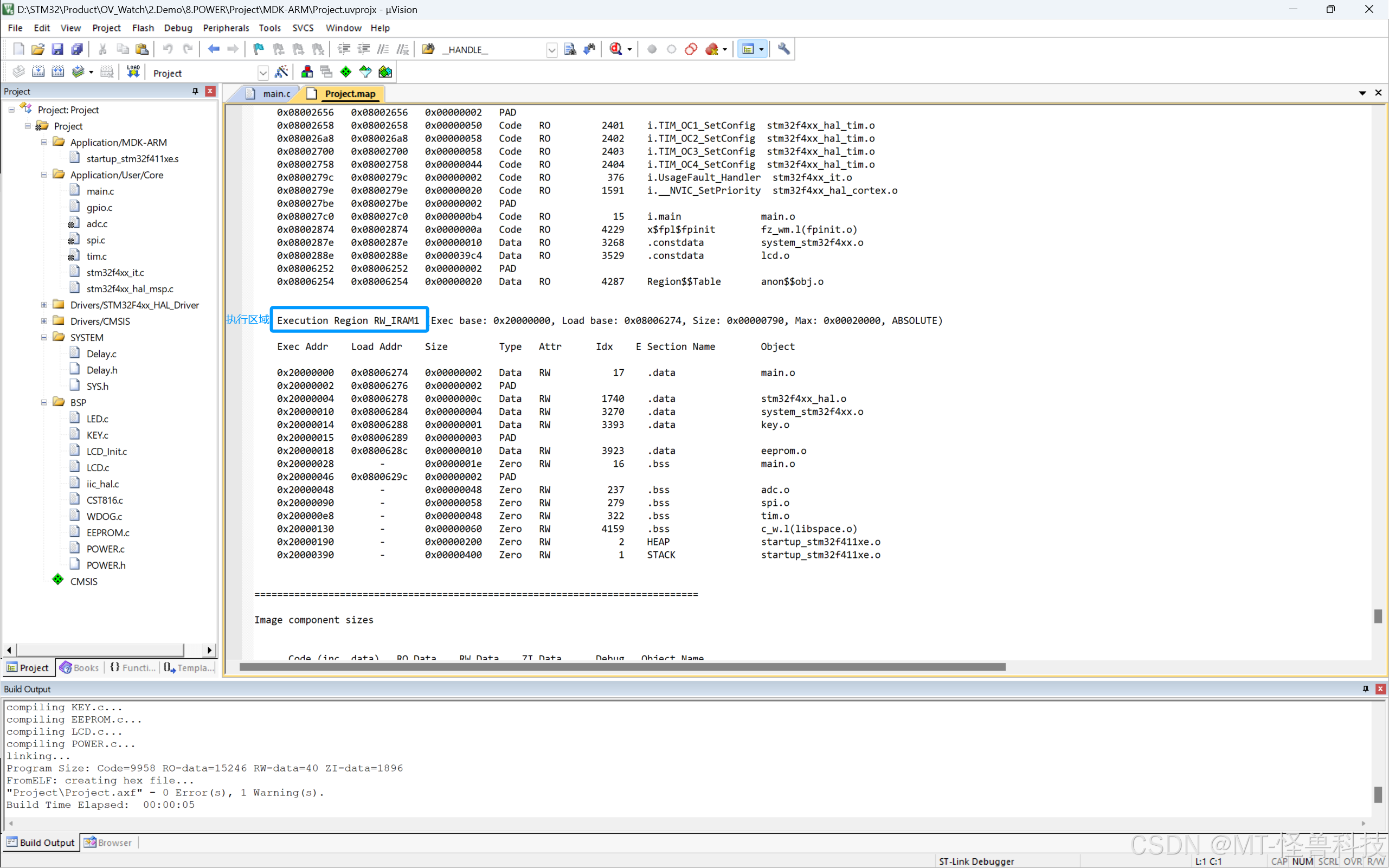This screenshot has width=1389, height=868.
Task: Click the Save All icon
Action: coord(77,49)
